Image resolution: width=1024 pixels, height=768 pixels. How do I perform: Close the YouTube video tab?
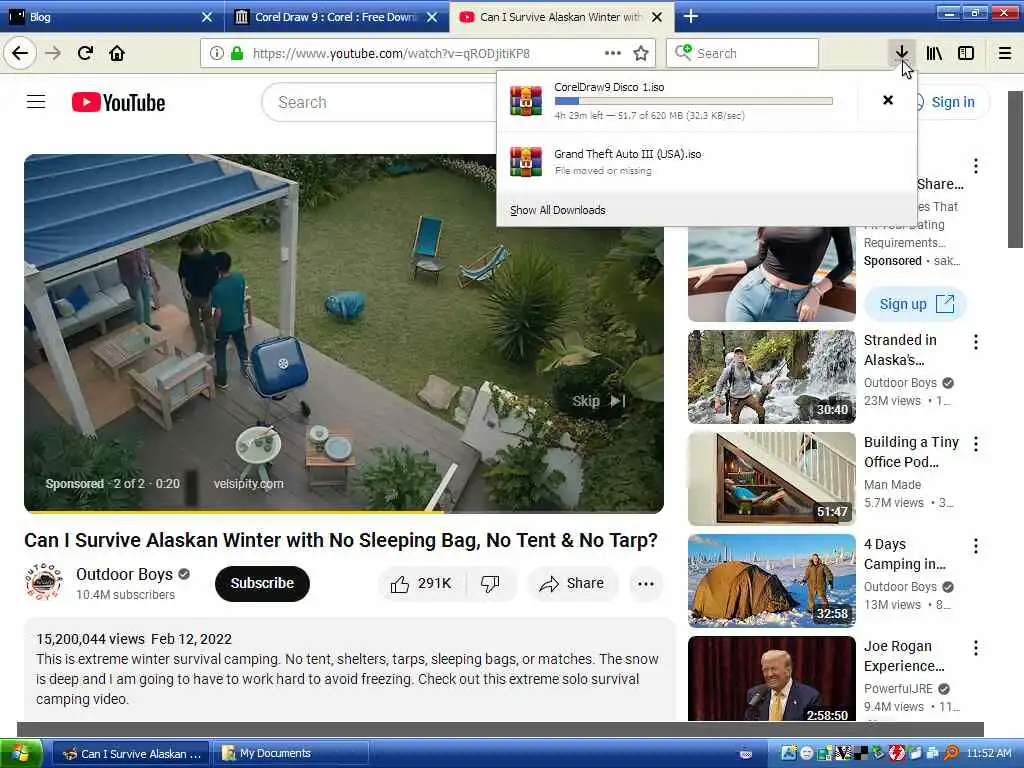point(658,17)
